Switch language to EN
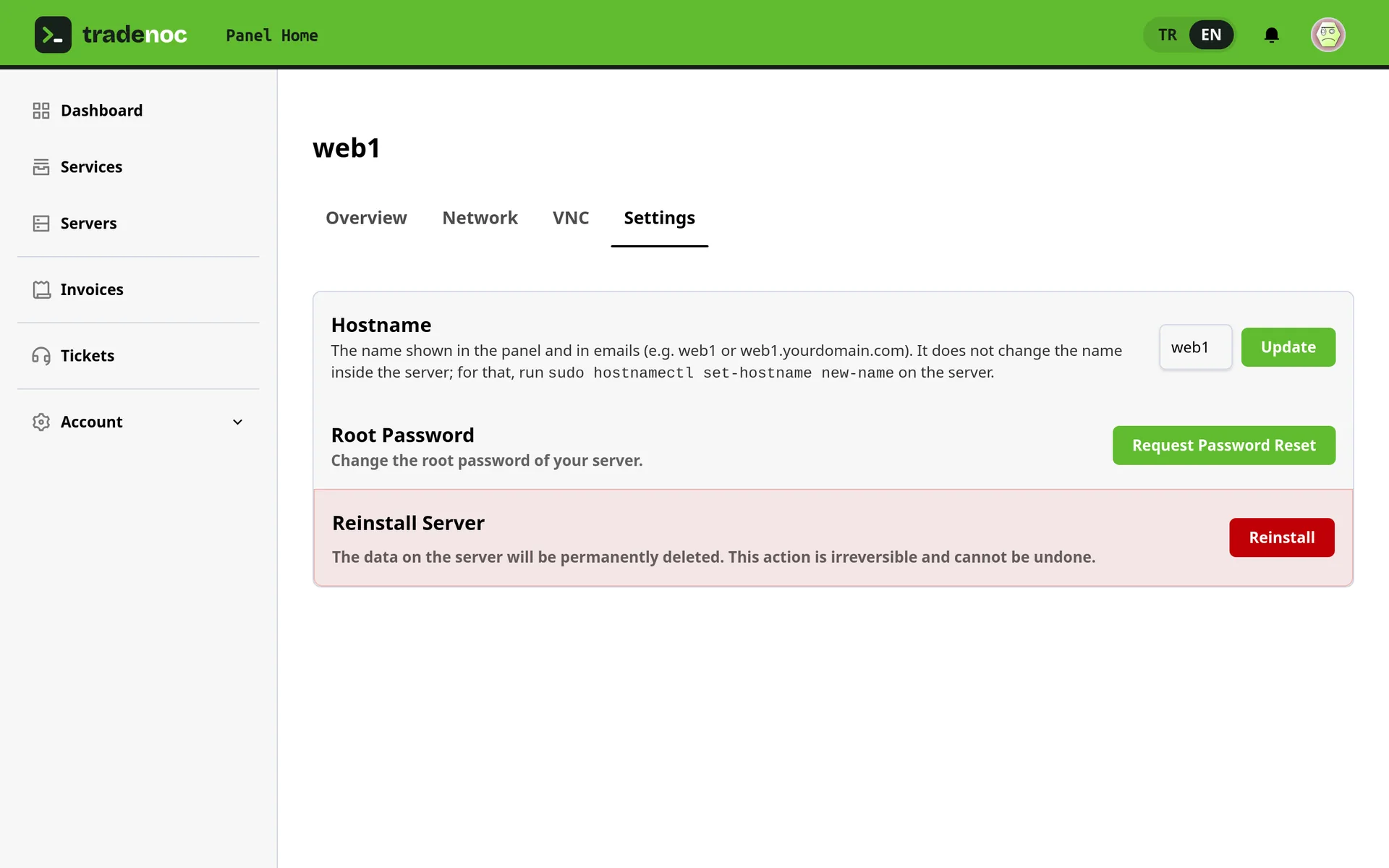The height and width of the screenshot is (868, 1389). point(1211,35)
